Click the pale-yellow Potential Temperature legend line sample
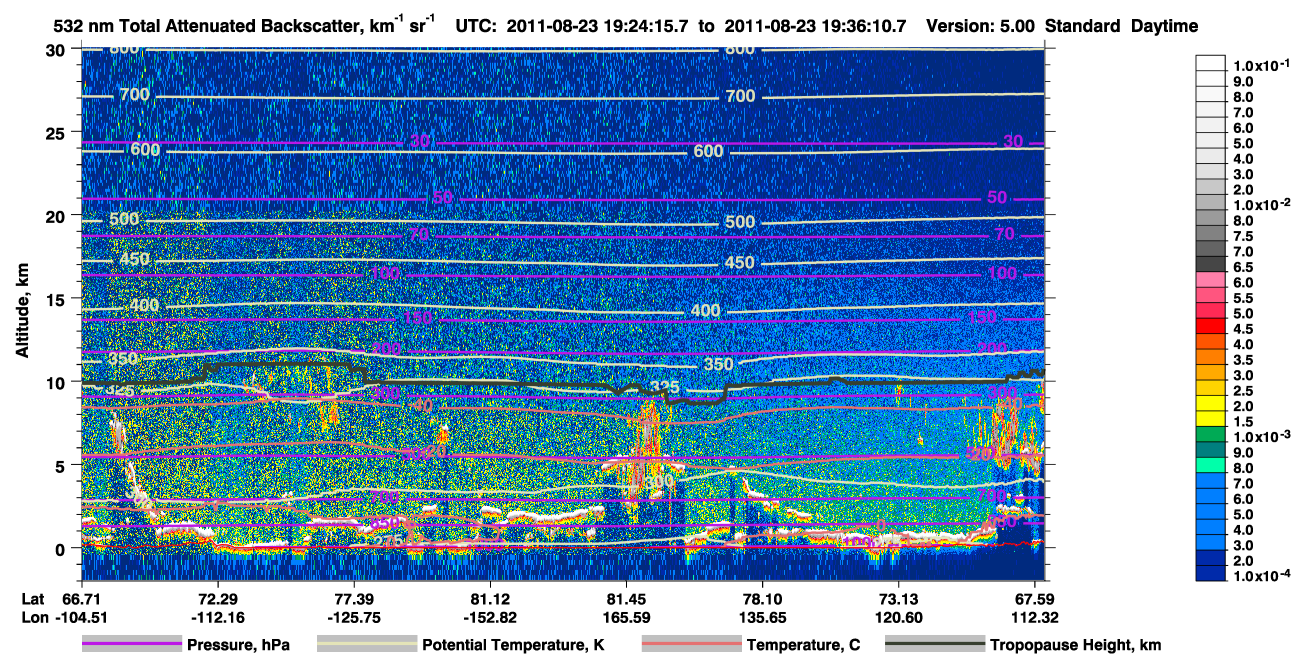Screen dimensions: 1300x667 pos(366,645)
